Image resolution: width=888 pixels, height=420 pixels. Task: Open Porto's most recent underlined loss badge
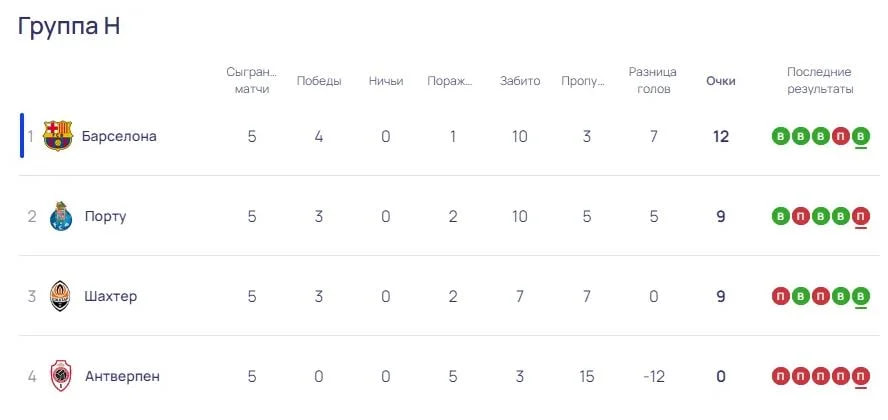click(x=861, y=216)
